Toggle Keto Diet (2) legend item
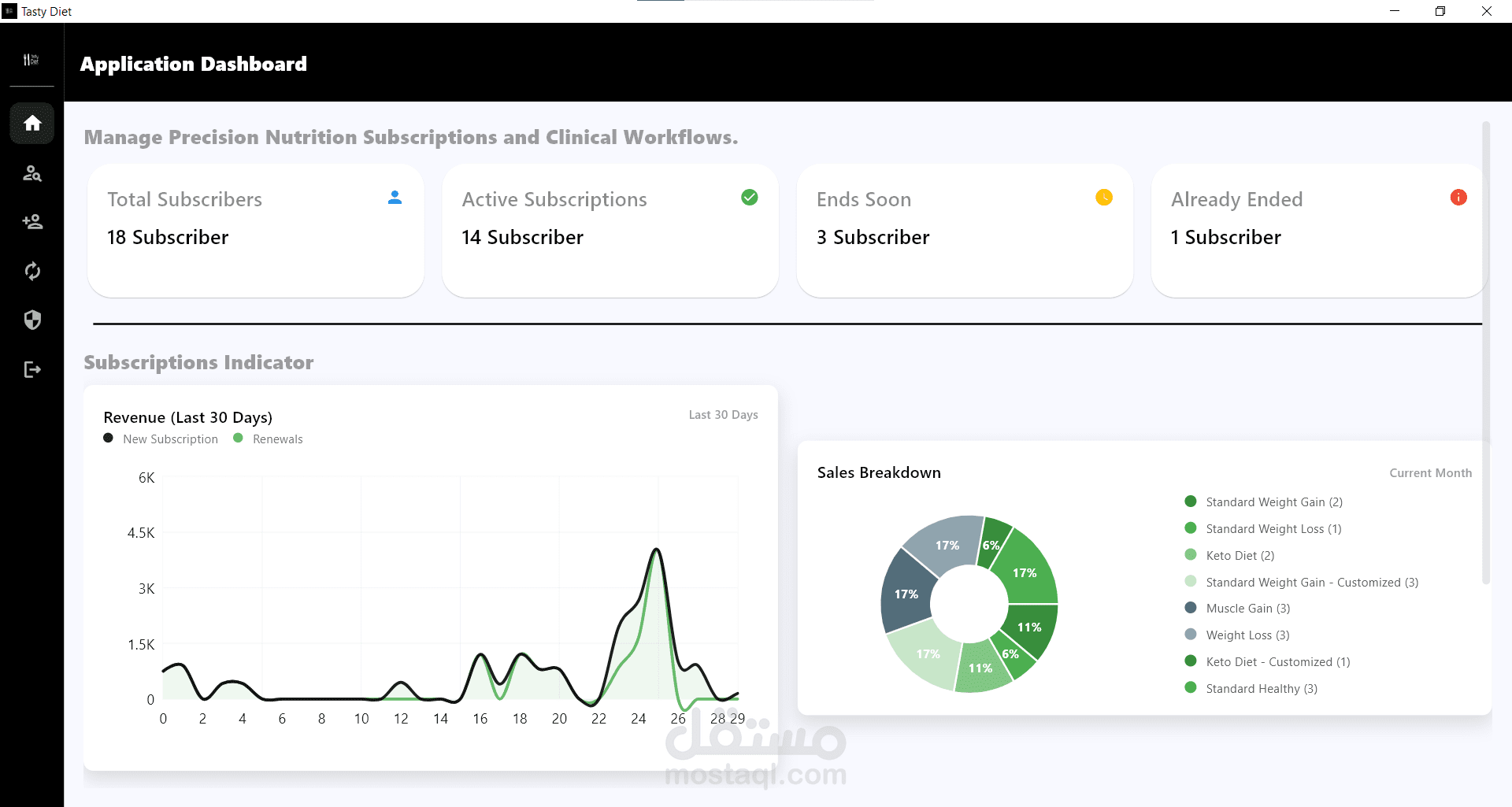The width and height of the screenshot is (1512, 807). [x=1229, y=556]
